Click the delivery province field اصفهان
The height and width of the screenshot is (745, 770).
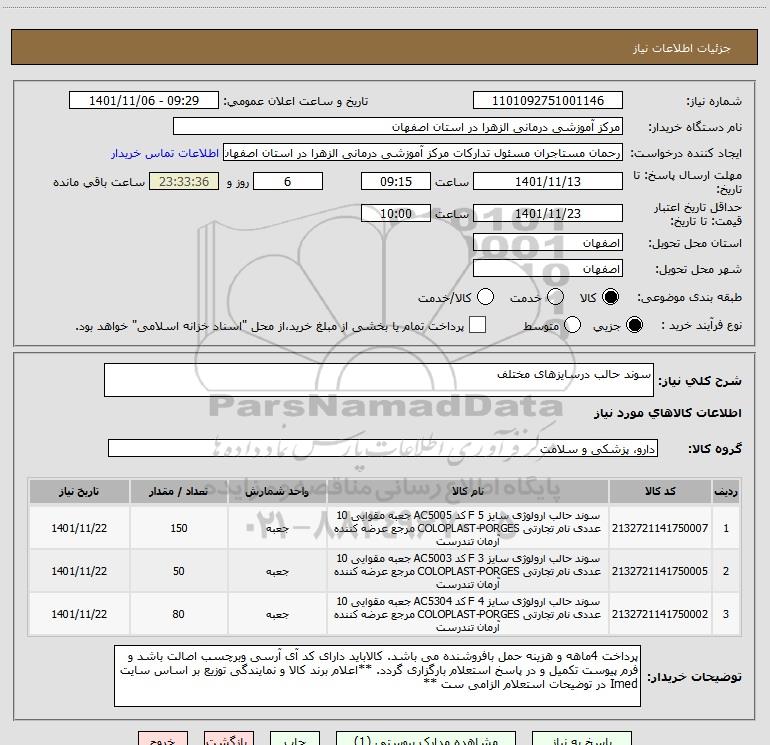[x=548, y=243]
